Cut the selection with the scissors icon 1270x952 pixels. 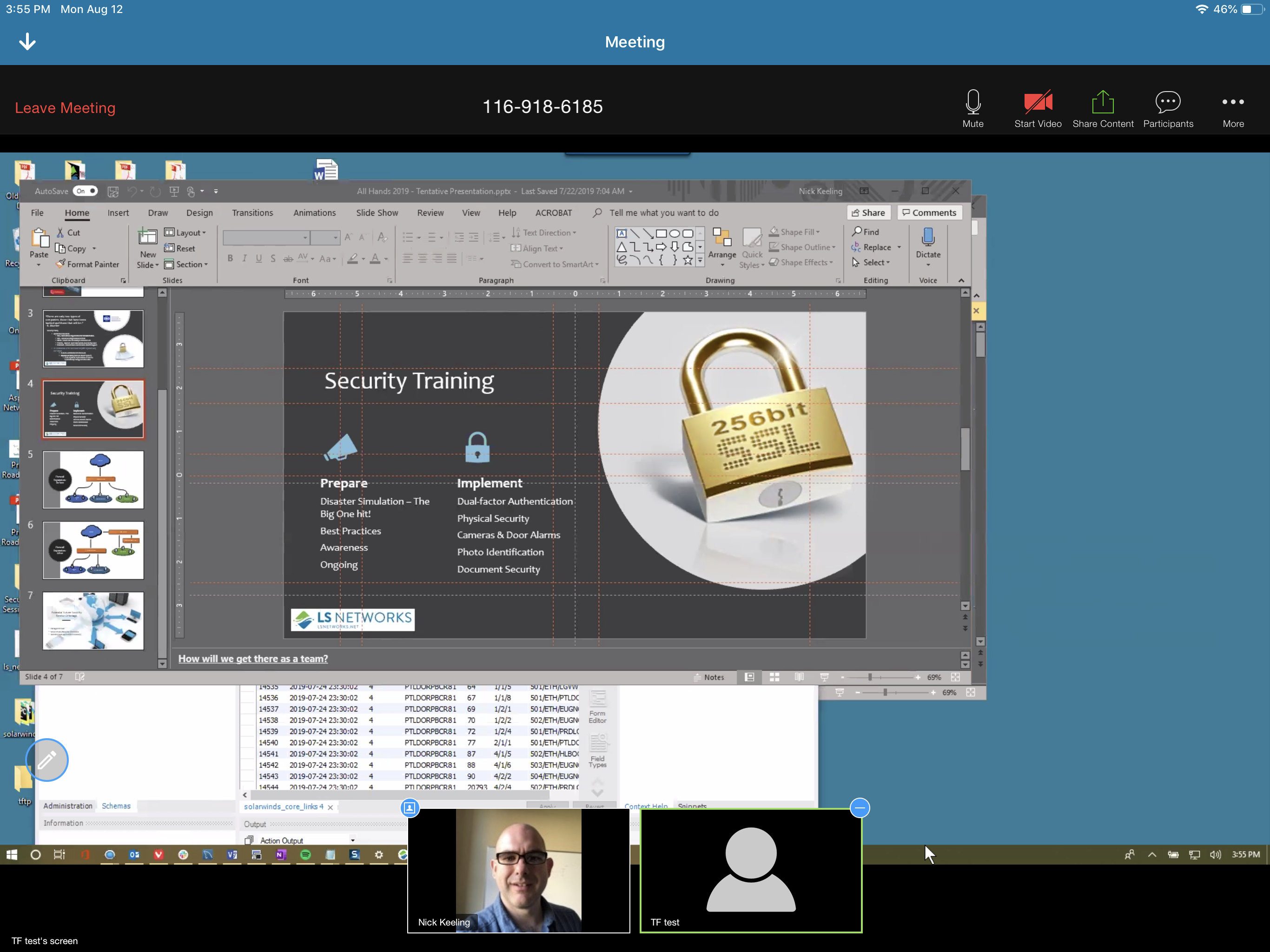click(x=60, y=232)
